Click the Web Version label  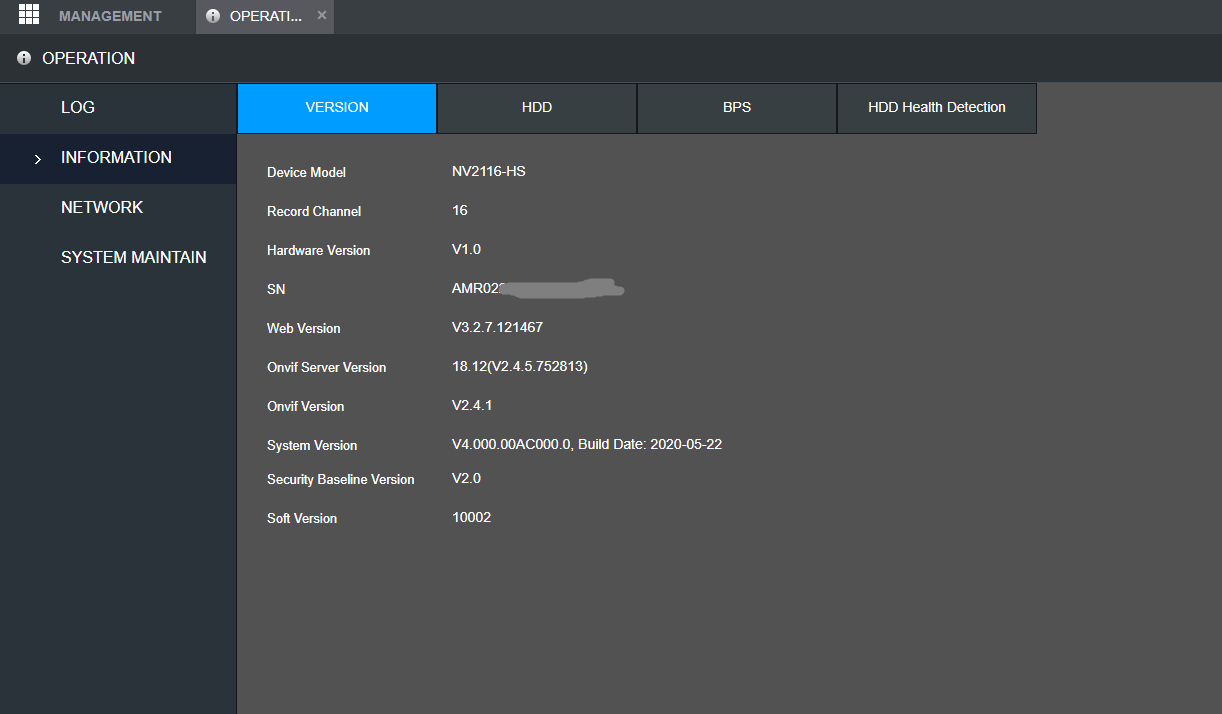click(x=304, y=329)
